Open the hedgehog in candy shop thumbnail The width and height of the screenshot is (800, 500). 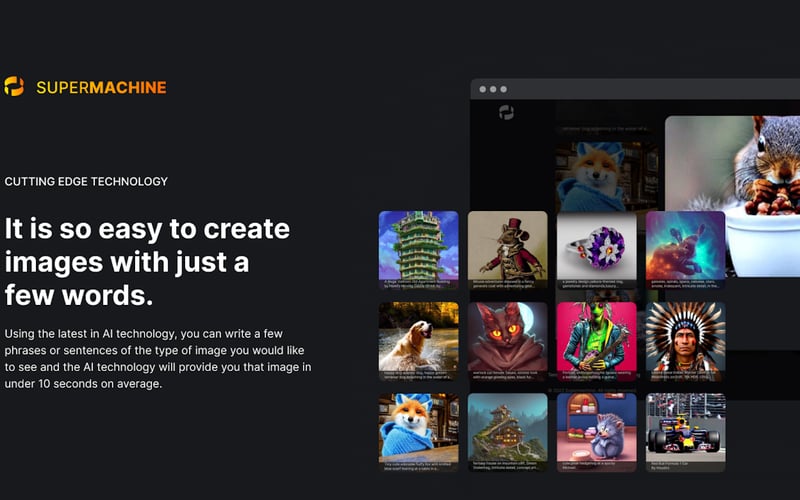[596, 432]
